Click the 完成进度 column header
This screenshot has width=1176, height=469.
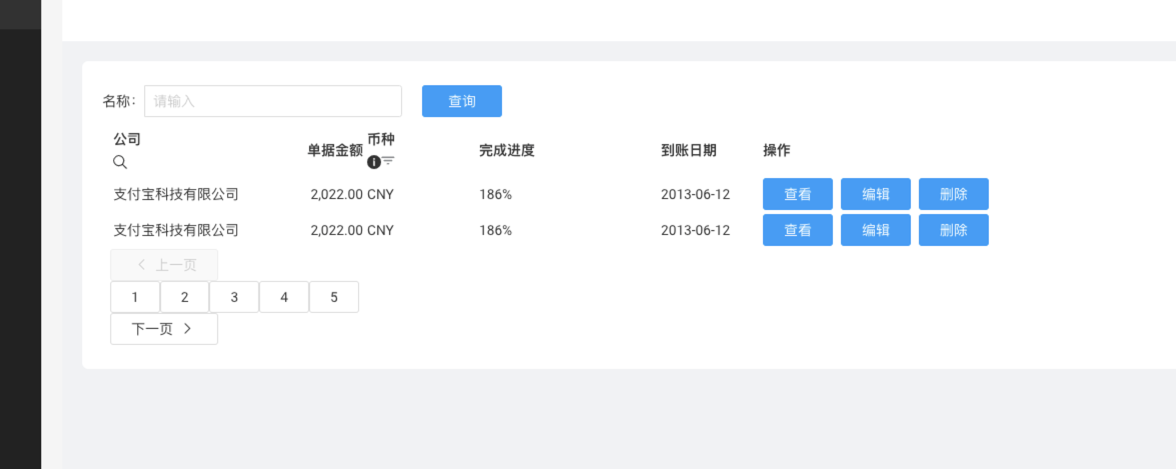507,150
